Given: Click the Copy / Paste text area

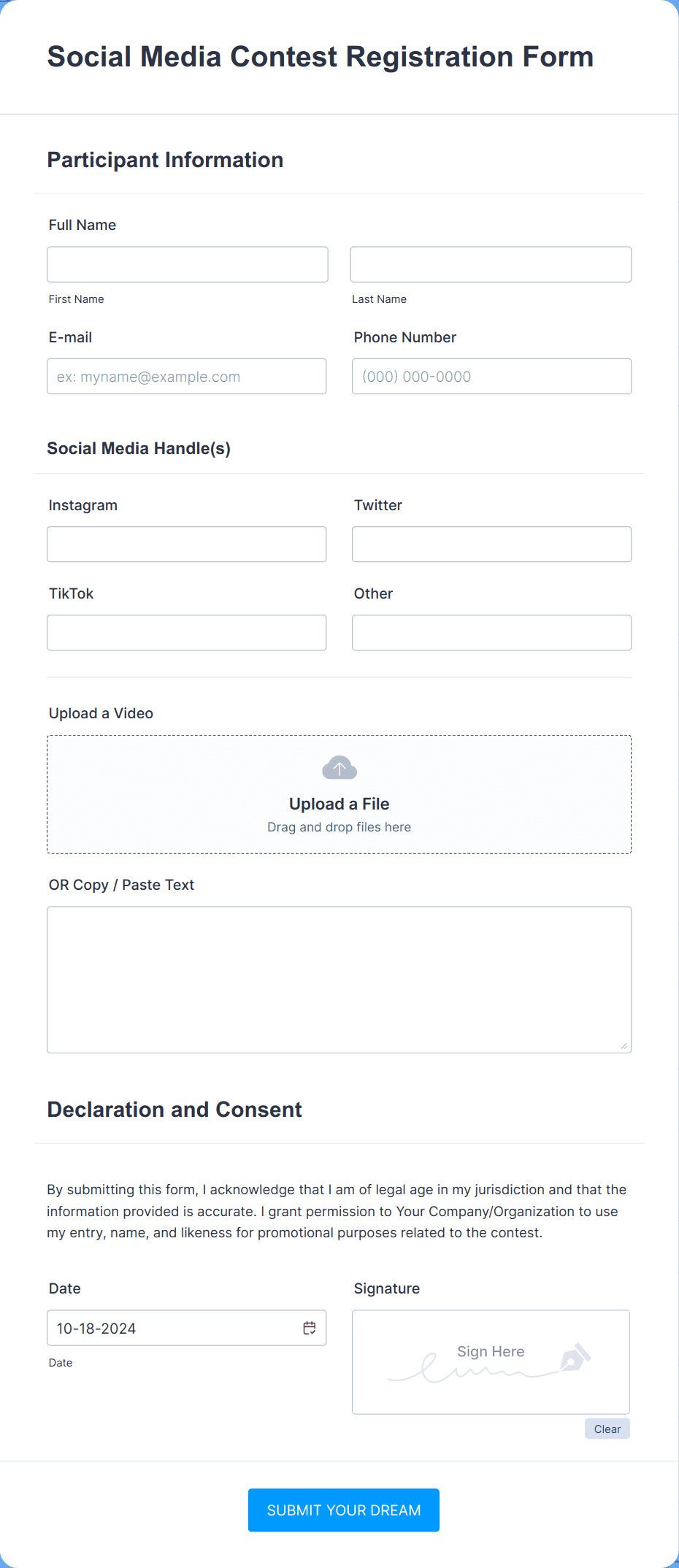Looking at the screenshot, I should pyautogui.click(x=339, y=980).
